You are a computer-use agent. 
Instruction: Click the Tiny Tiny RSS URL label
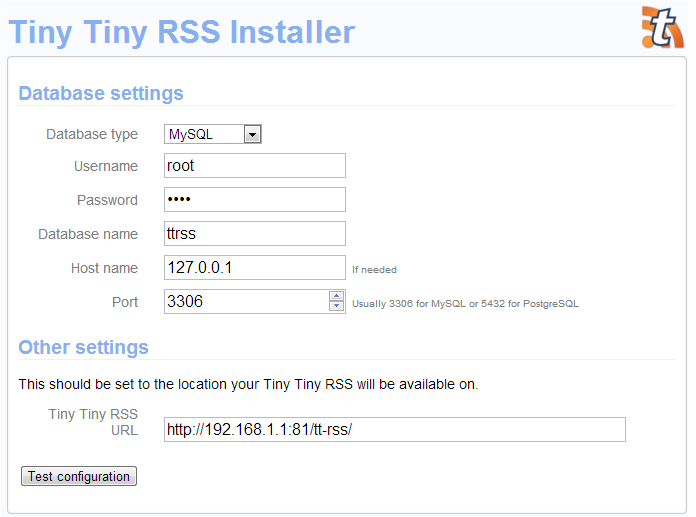click(93, 422)
